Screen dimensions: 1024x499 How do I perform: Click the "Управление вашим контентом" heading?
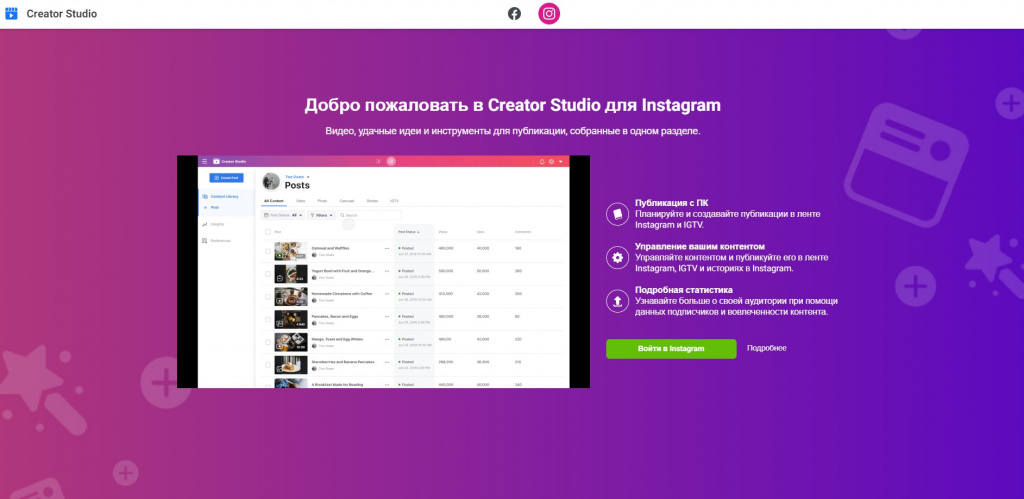(699, 247)
